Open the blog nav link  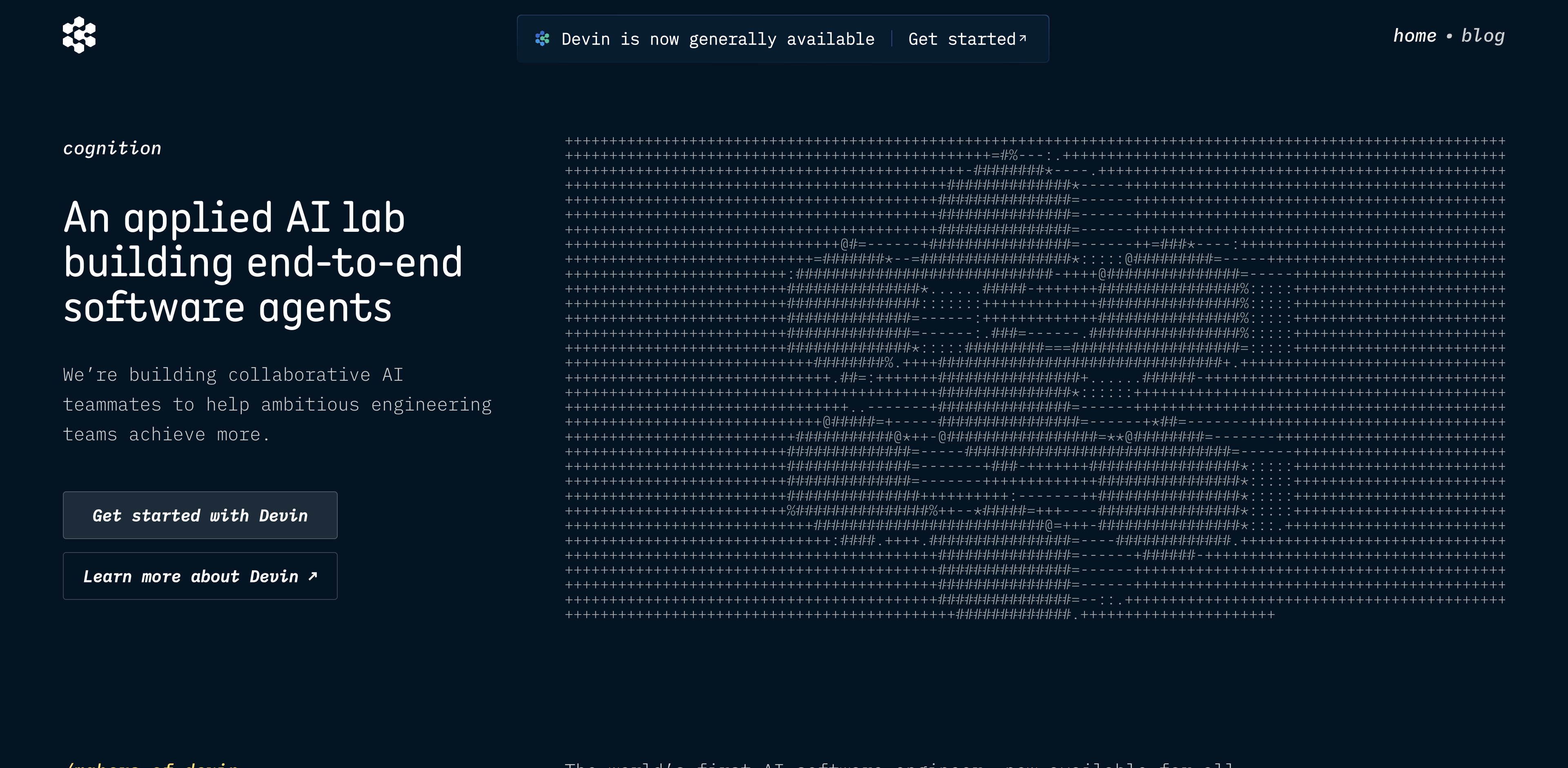pos(1483,36)
